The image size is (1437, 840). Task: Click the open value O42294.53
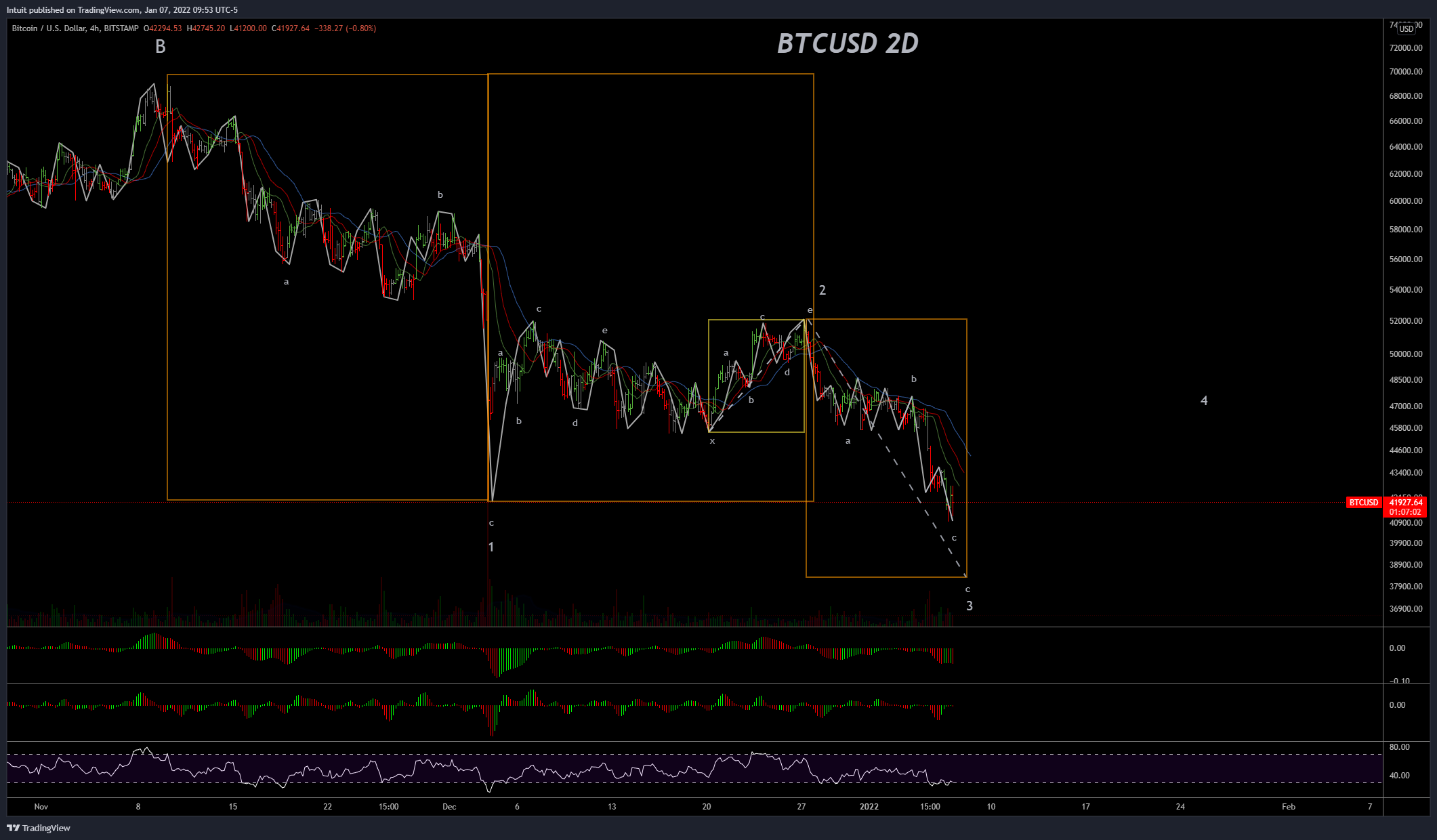click(x=163, y=28)
